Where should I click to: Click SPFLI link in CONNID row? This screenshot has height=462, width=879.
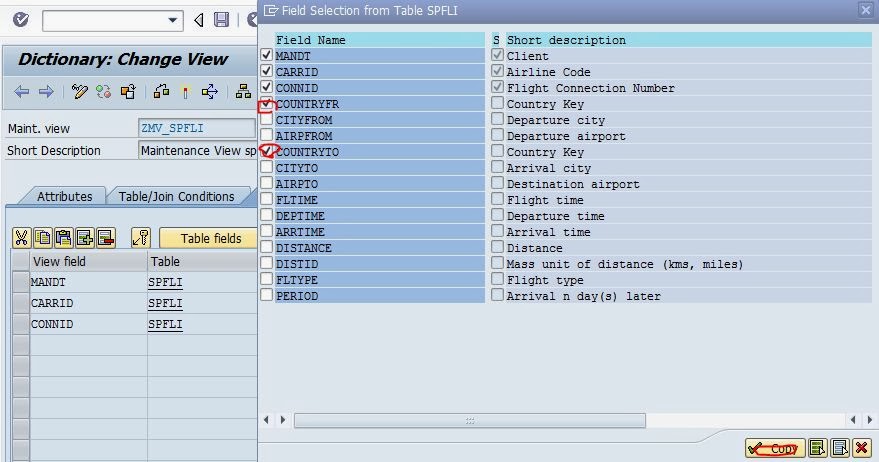click(x=165, y=325)
